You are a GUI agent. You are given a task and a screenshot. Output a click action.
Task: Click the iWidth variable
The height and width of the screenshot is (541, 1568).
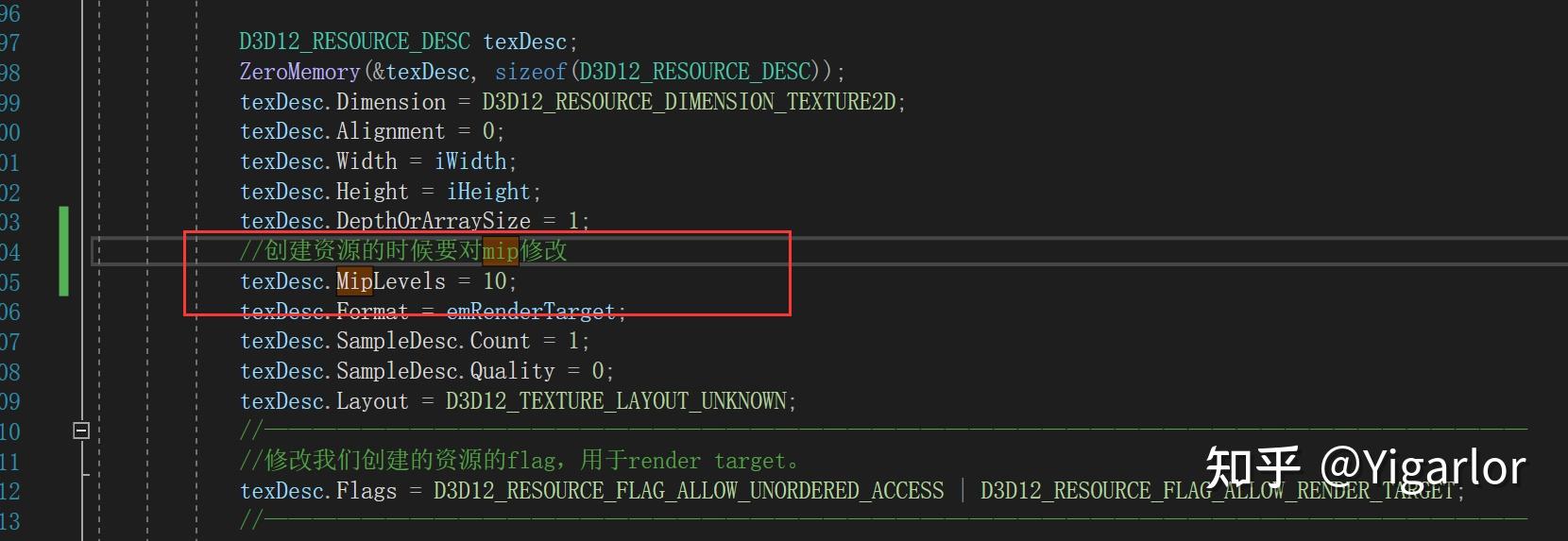tap(470, 161)
